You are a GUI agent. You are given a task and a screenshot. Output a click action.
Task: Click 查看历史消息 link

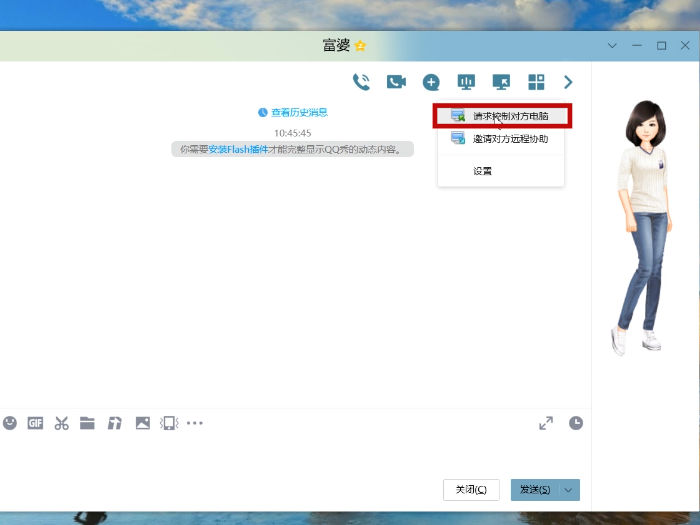[x=299, y=112]
